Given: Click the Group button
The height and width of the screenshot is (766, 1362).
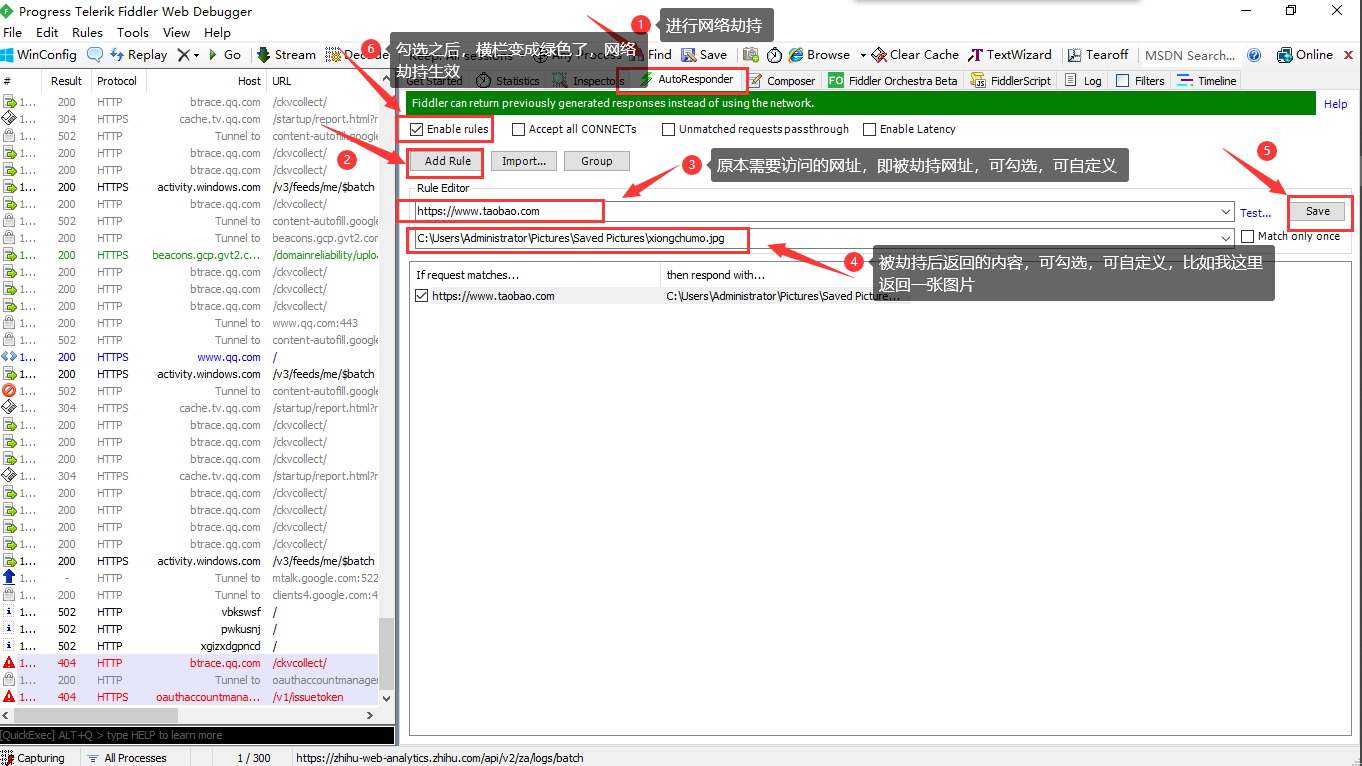Looking at the screenshot, I should (597, 161).
